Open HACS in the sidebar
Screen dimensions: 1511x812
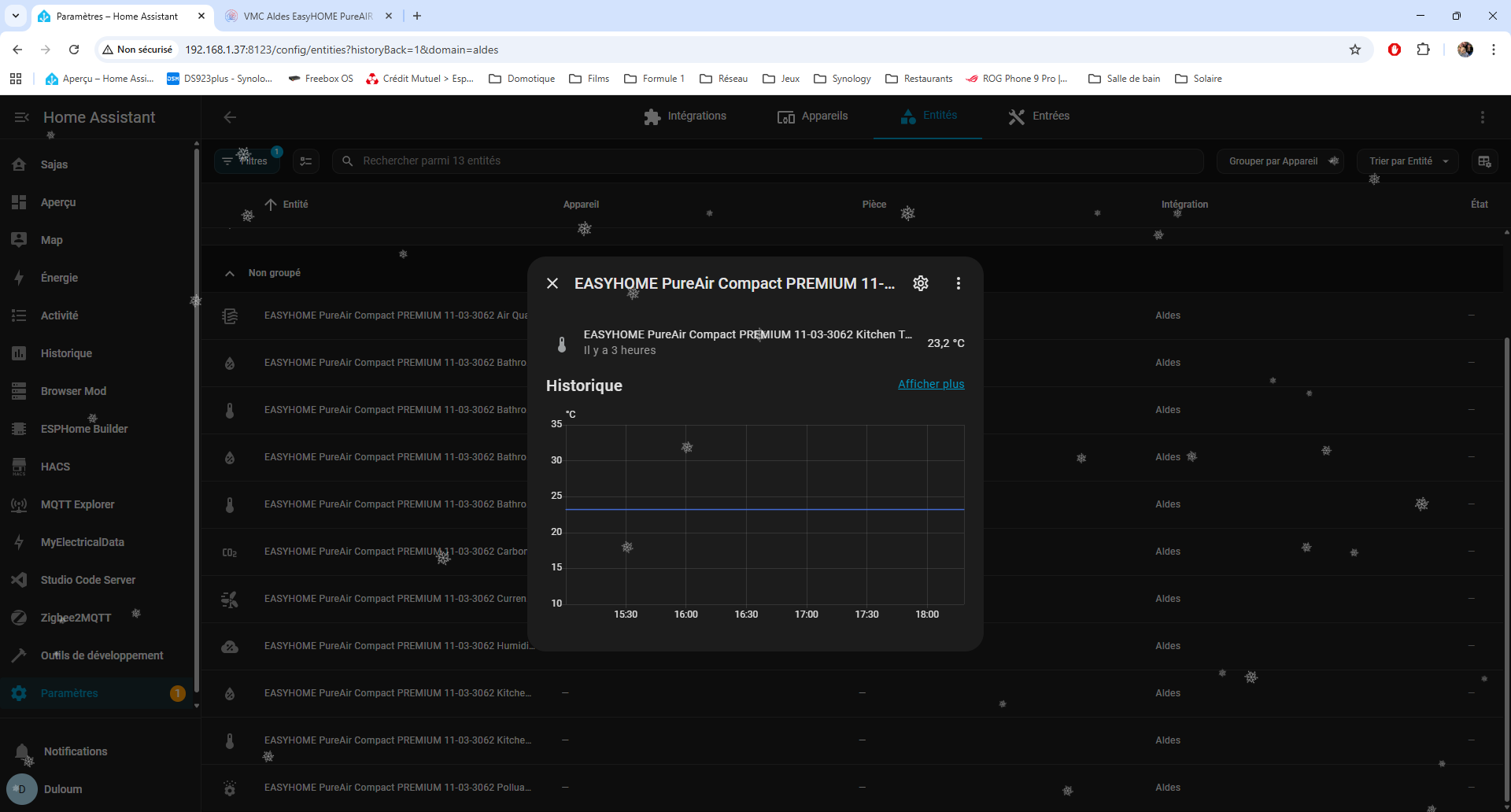point(97,467)
